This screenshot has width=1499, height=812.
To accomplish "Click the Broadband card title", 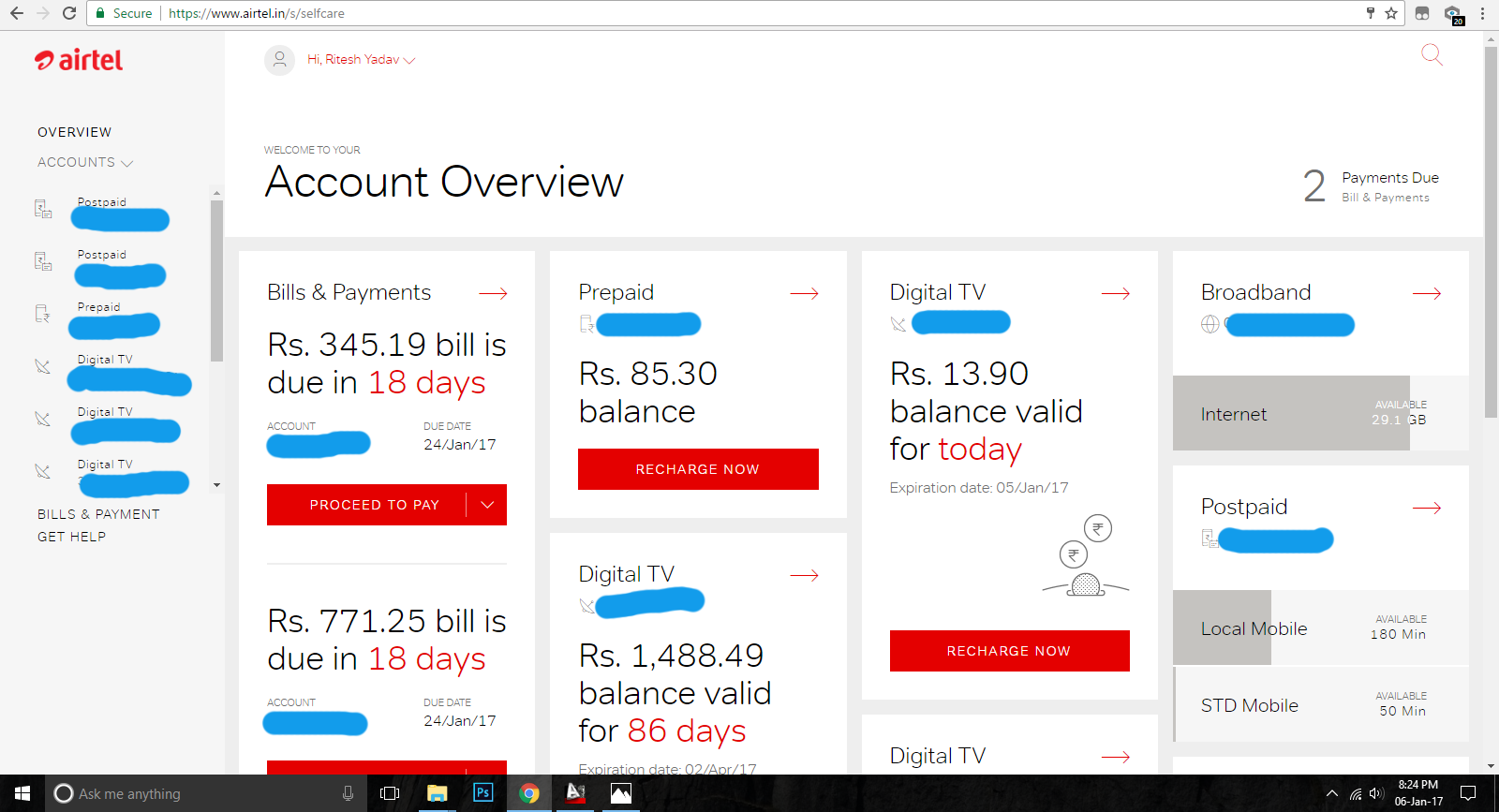I will (x=1255, y=292).
